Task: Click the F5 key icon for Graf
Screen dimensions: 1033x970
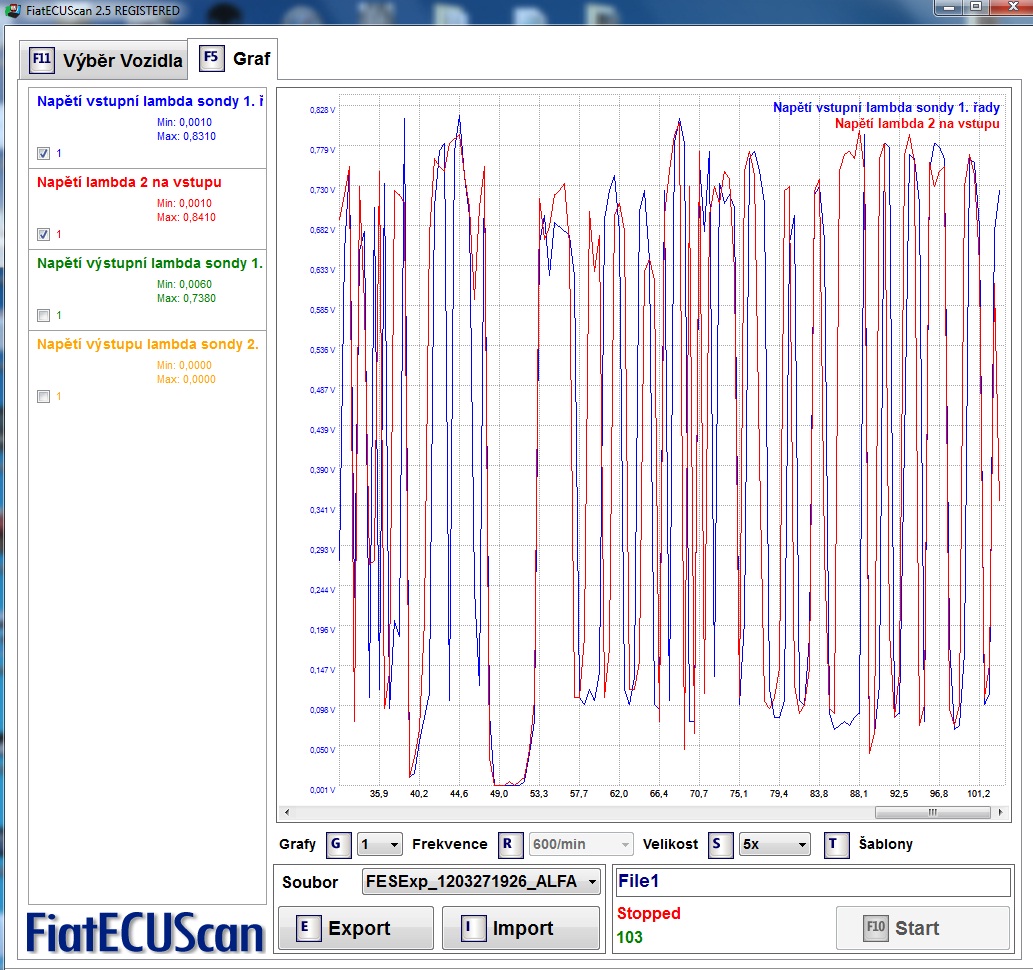Action: (211, 58)
